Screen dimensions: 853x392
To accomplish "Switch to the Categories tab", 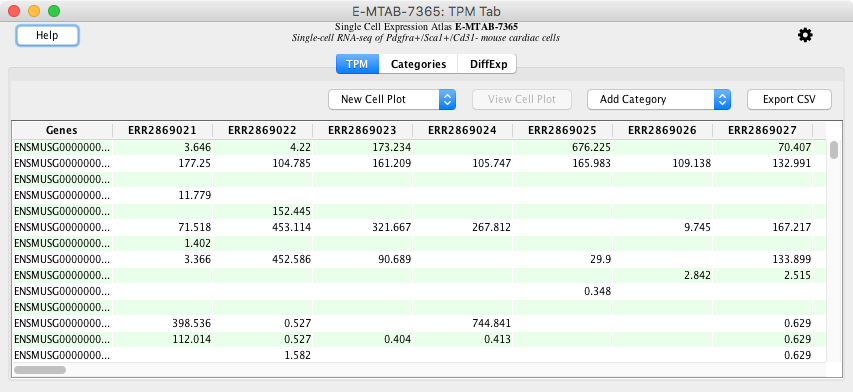I will point(418,64).
